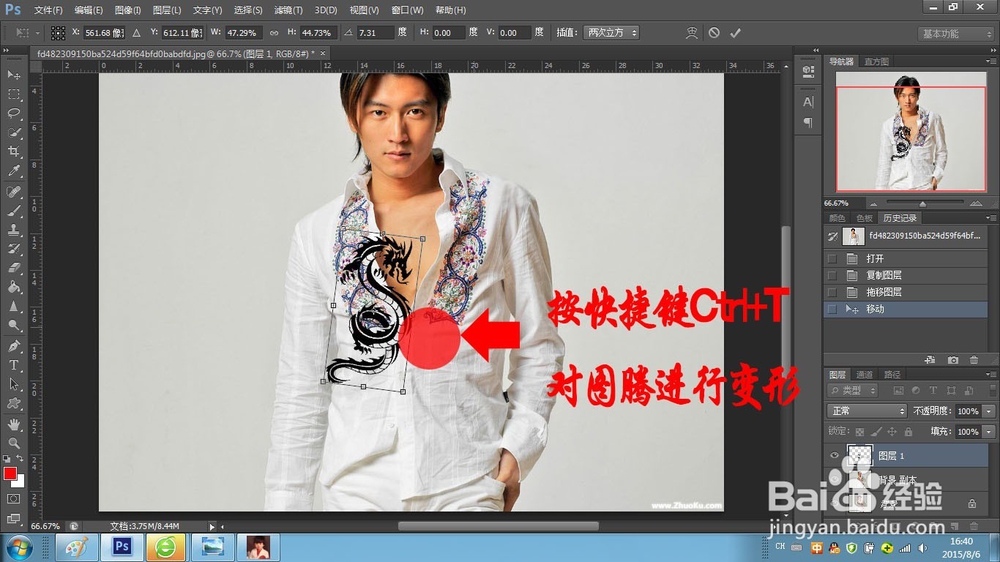Click the W width field 47.29%
Image resolution: width=1000 pixels, height=562 pixels.
pos(242,33)
